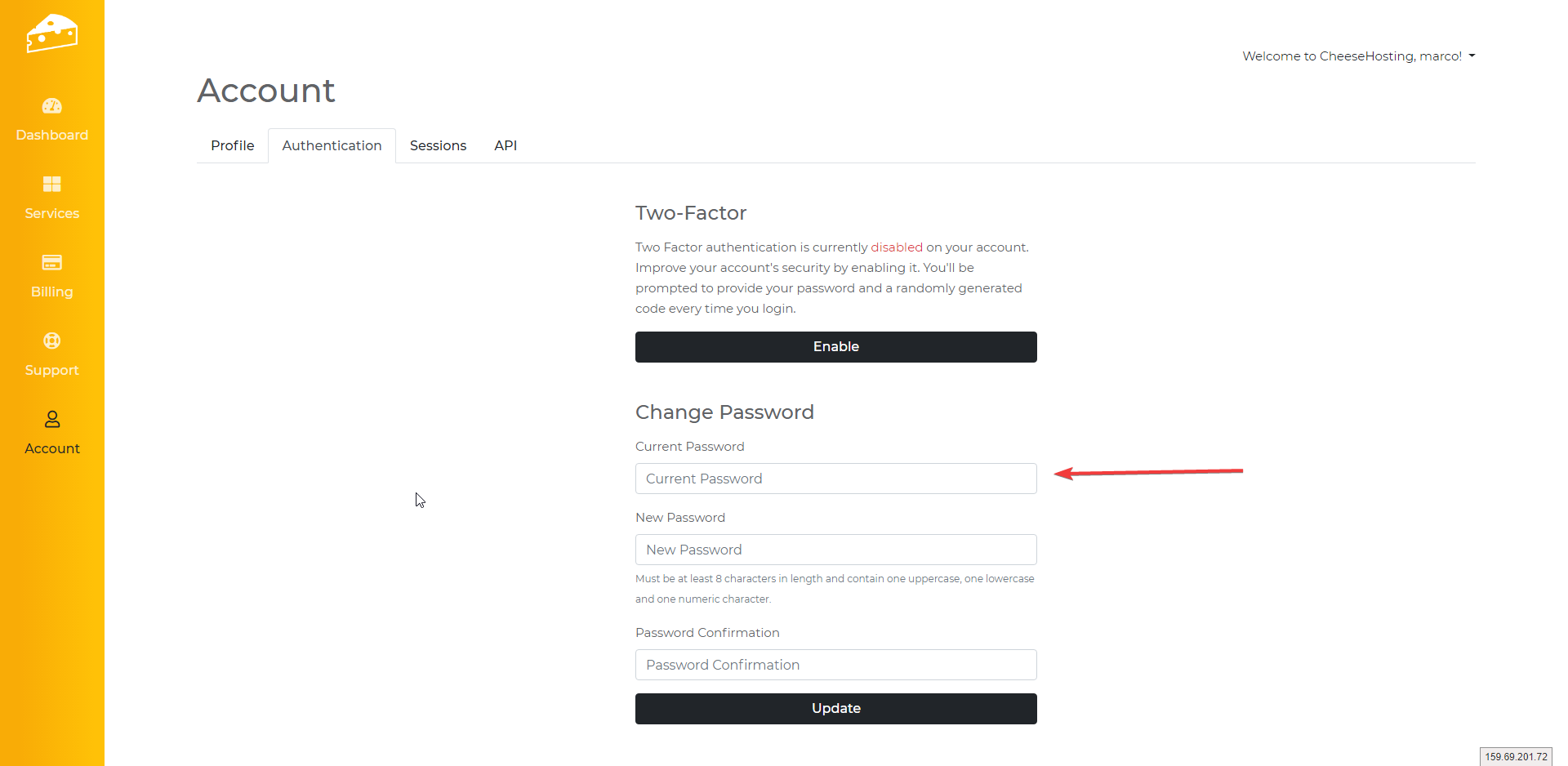
Task: Expand the welcome user dropdown caret
Action: coord(1472,56)
